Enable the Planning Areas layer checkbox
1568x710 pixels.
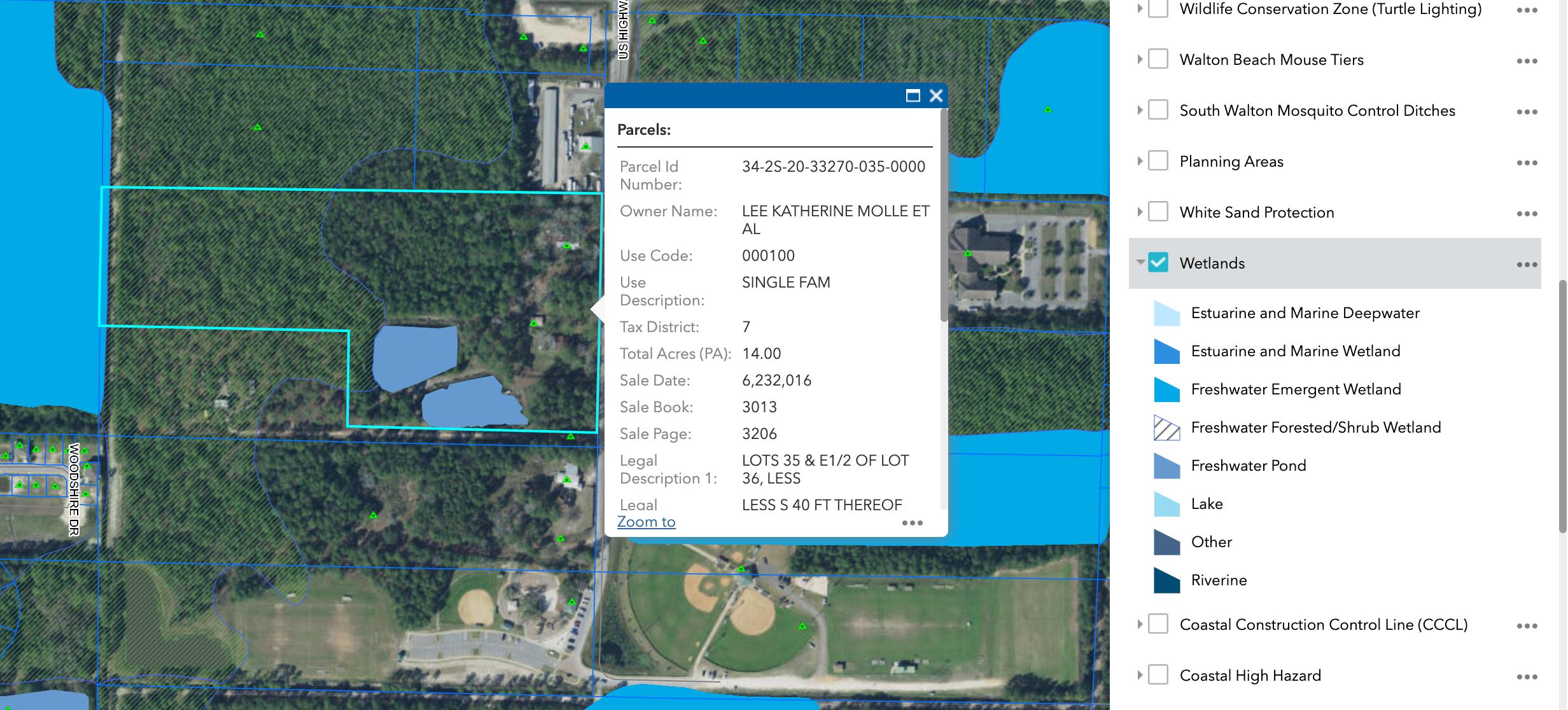point(1158,161)
